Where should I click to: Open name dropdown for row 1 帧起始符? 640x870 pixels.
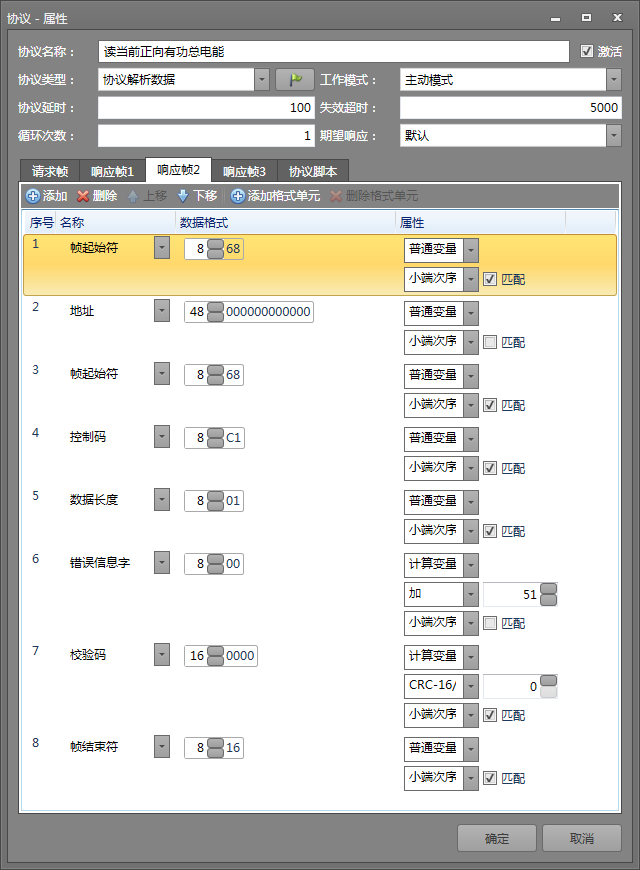[162, 248]
